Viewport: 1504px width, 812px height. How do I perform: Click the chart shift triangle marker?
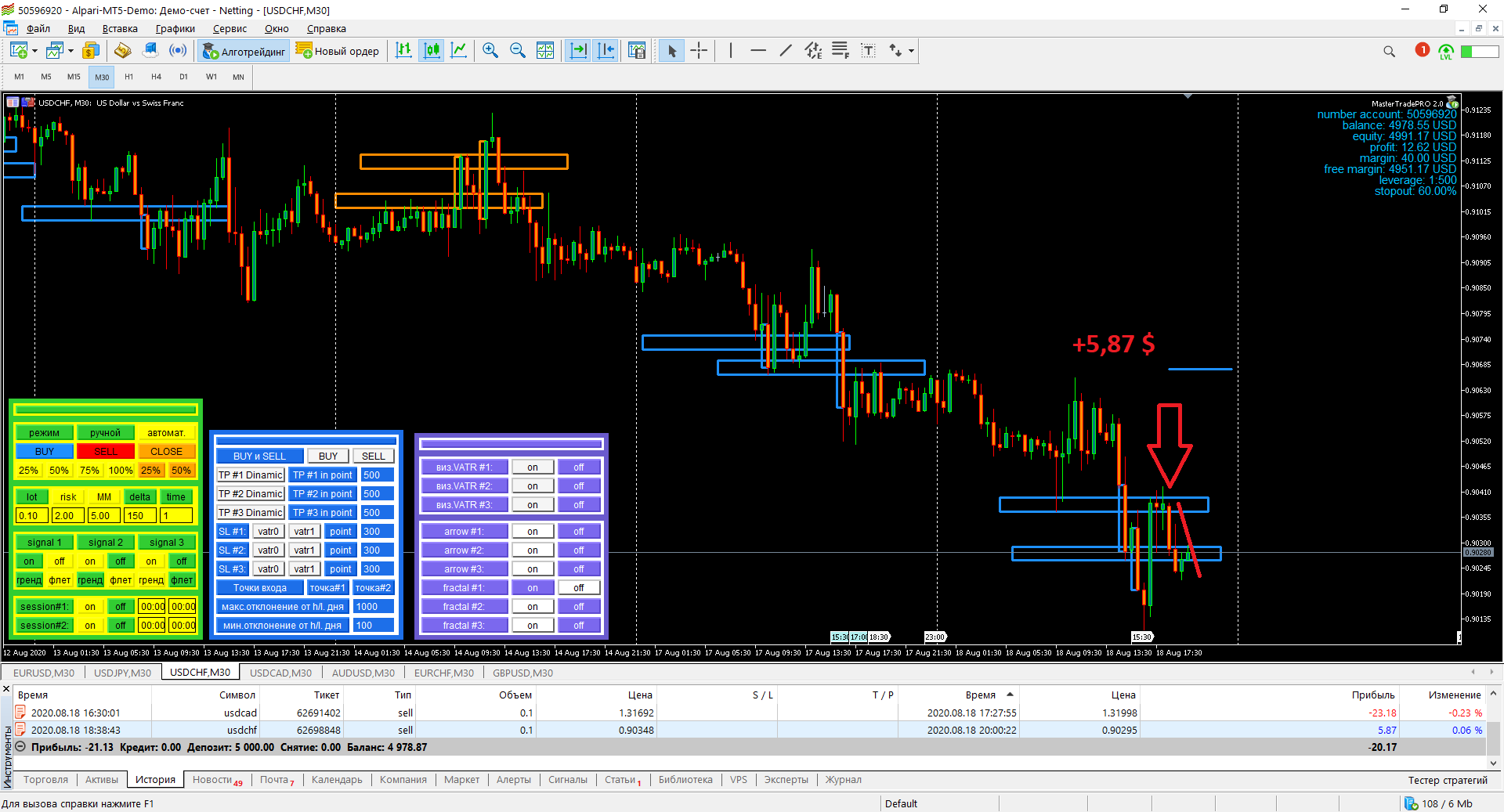pyautogui.click(x=1188, y=96)
